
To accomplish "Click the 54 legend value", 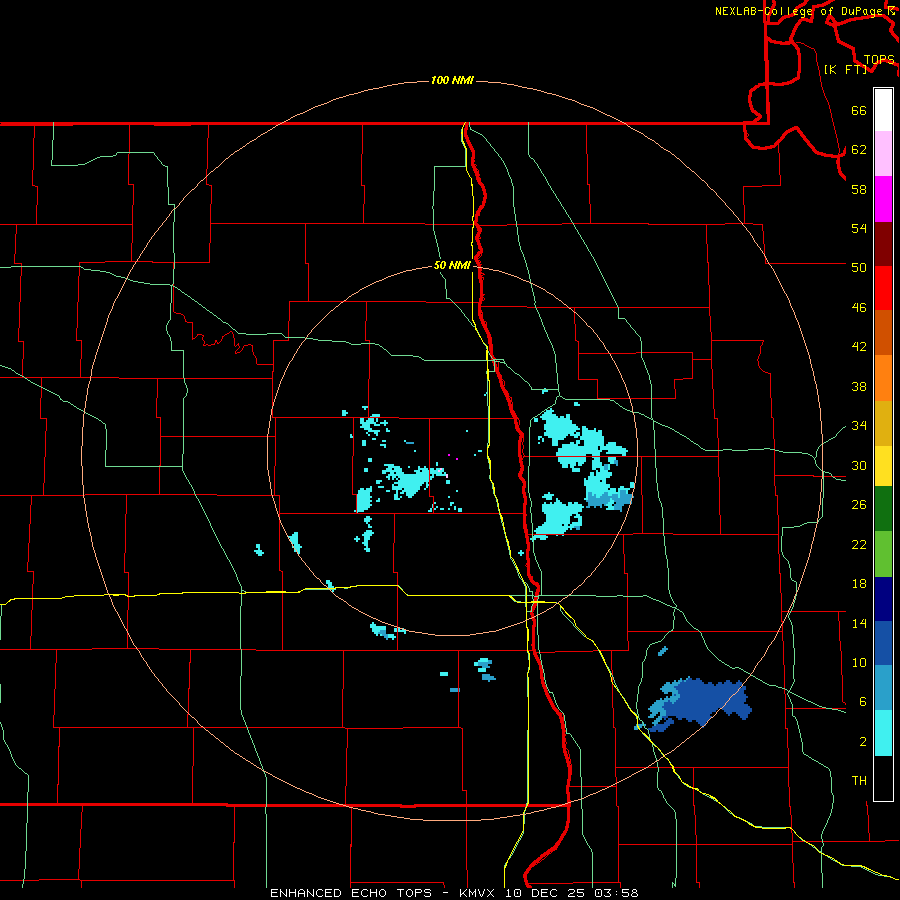I will pos(859,228).
